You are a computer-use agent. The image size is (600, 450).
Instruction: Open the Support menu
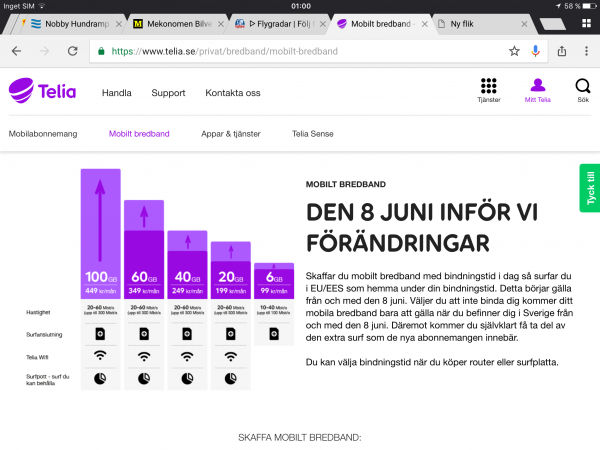click(168, 93)
